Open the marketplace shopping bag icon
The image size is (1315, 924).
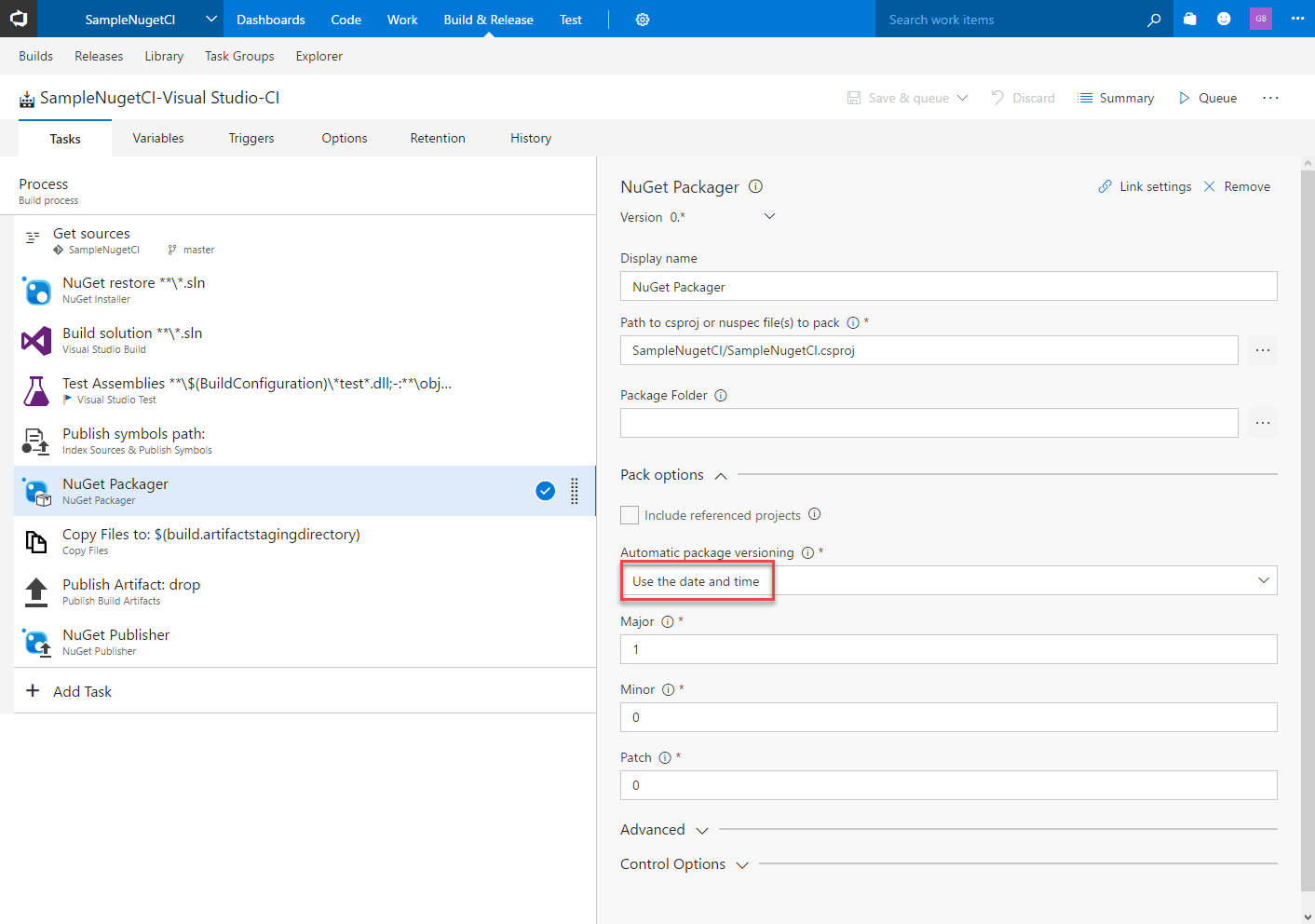click(x=1189, y=20)
